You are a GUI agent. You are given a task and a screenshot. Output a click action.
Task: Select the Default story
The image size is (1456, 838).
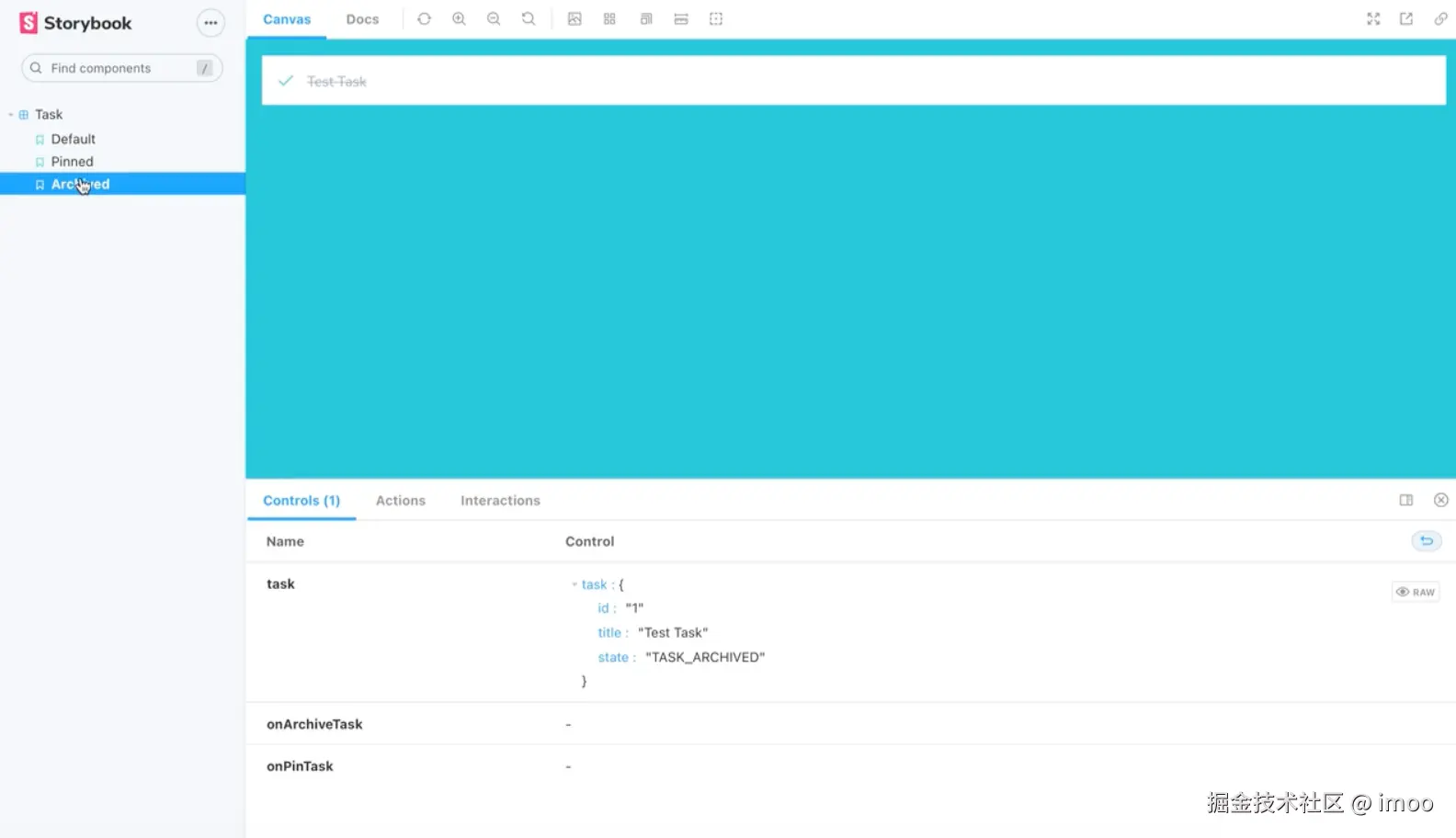[x=73, y=139]
